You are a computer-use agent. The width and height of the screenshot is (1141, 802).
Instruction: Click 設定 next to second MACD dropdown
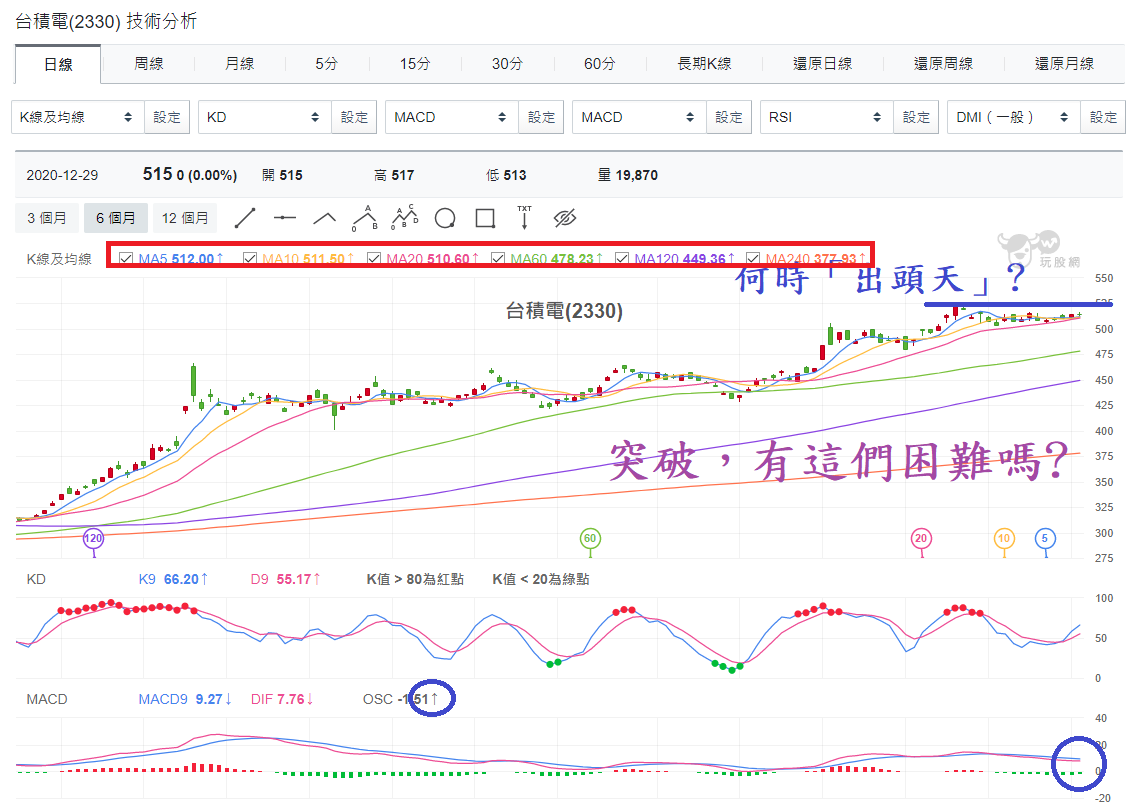(728, 117)
